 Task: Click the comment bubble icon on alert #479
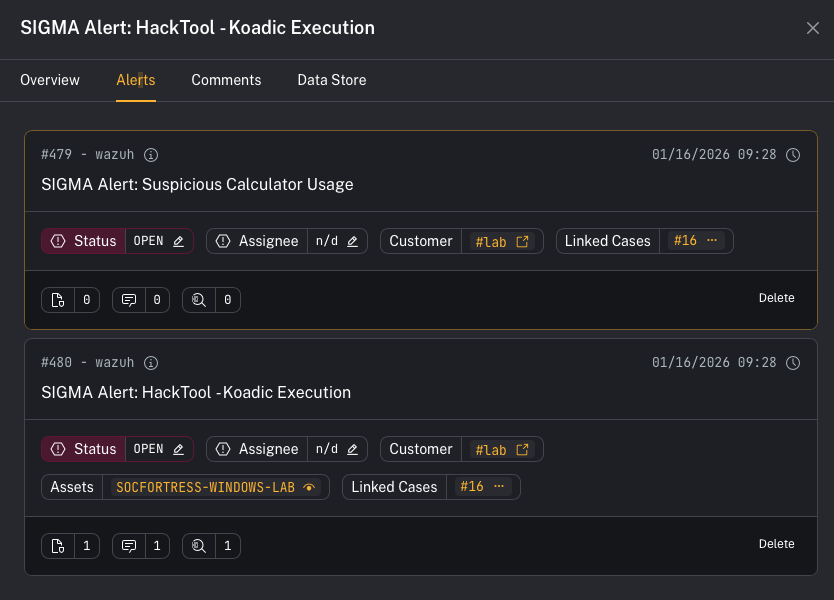tap(128, 299)
